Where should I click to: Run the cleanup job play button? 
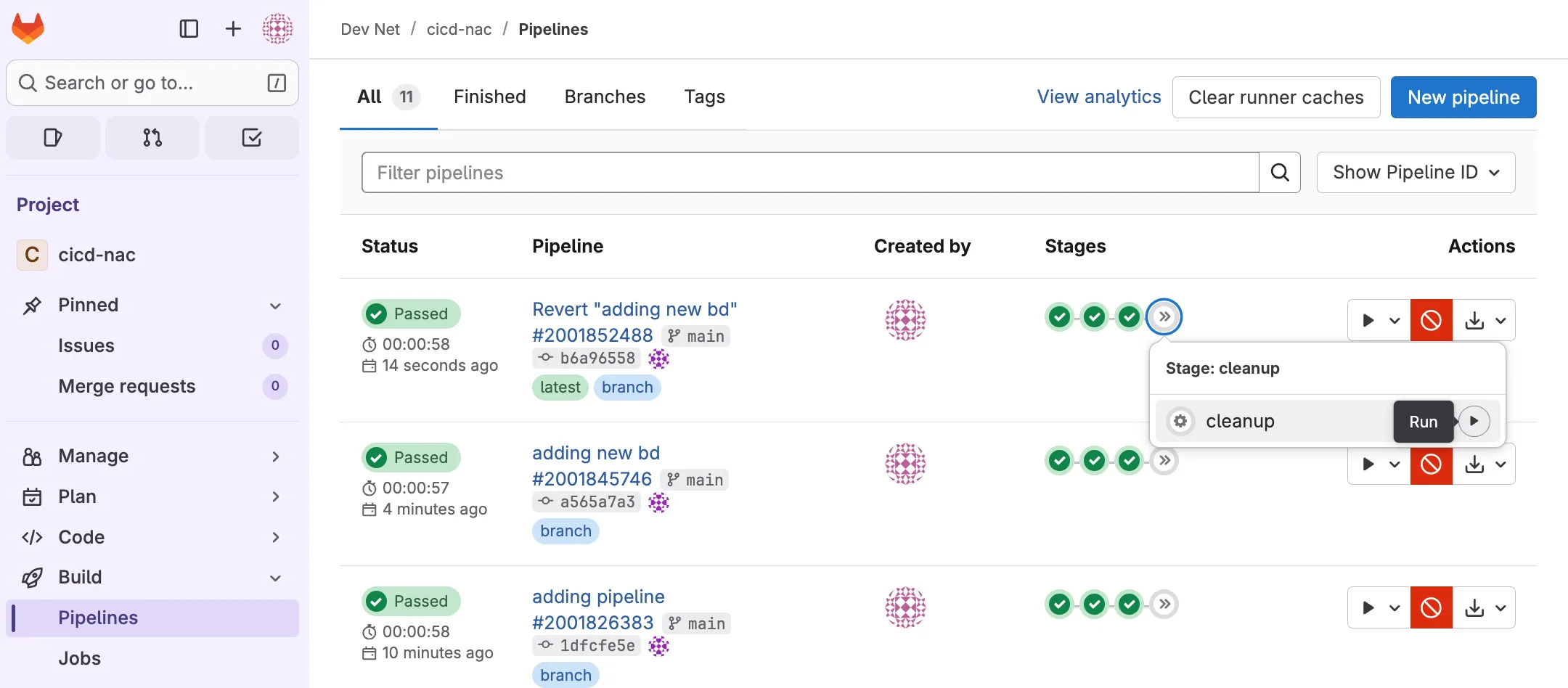(1474, 421)
